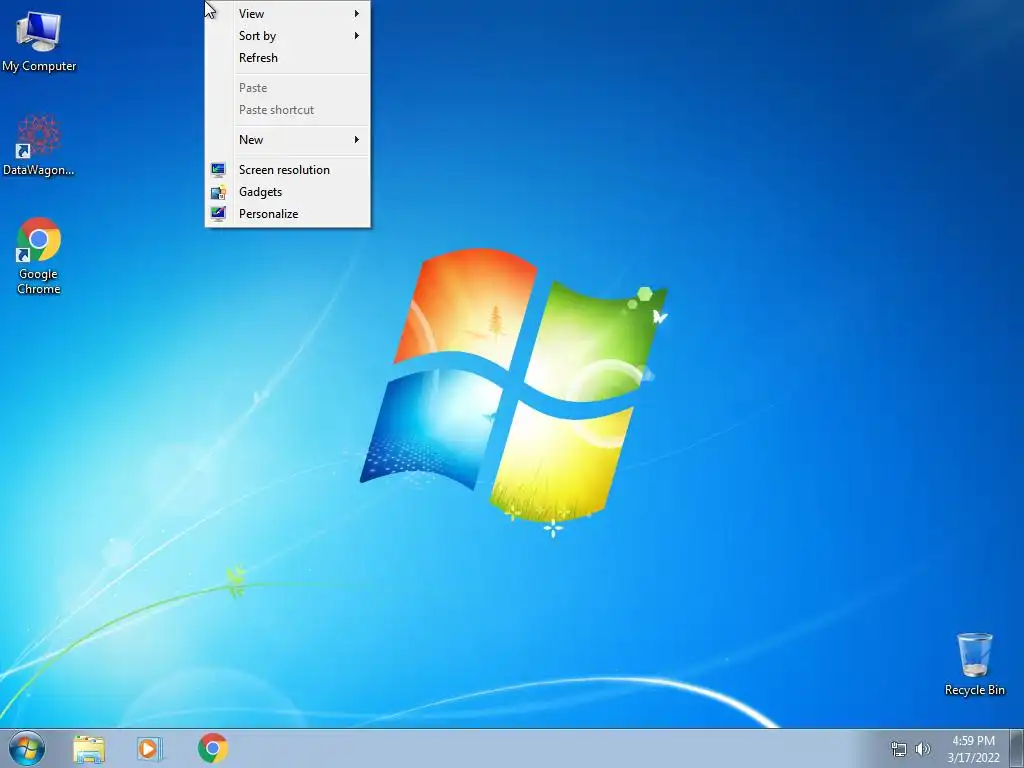Viewport: 1024px width, 768px height.
Task: Expand the New submenu
Action: coord(288,140)
